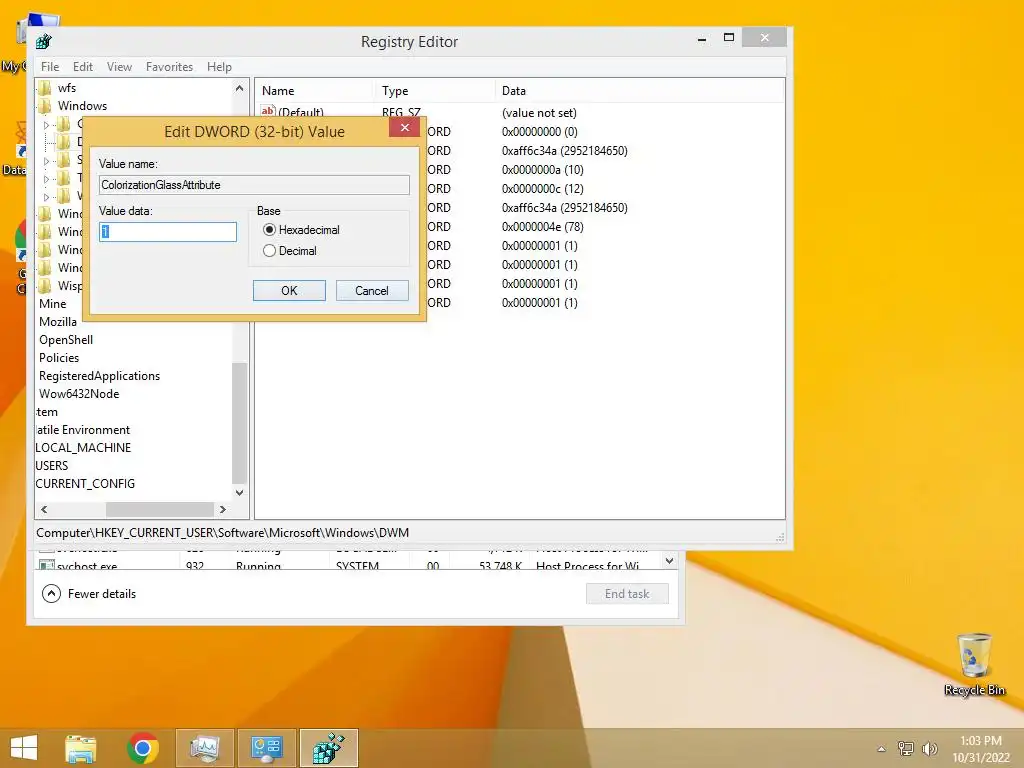The height and width of the screenshot is (768, 1024).
Task: Click the tree horizontal scrollbar thumb
Action: 160,509
